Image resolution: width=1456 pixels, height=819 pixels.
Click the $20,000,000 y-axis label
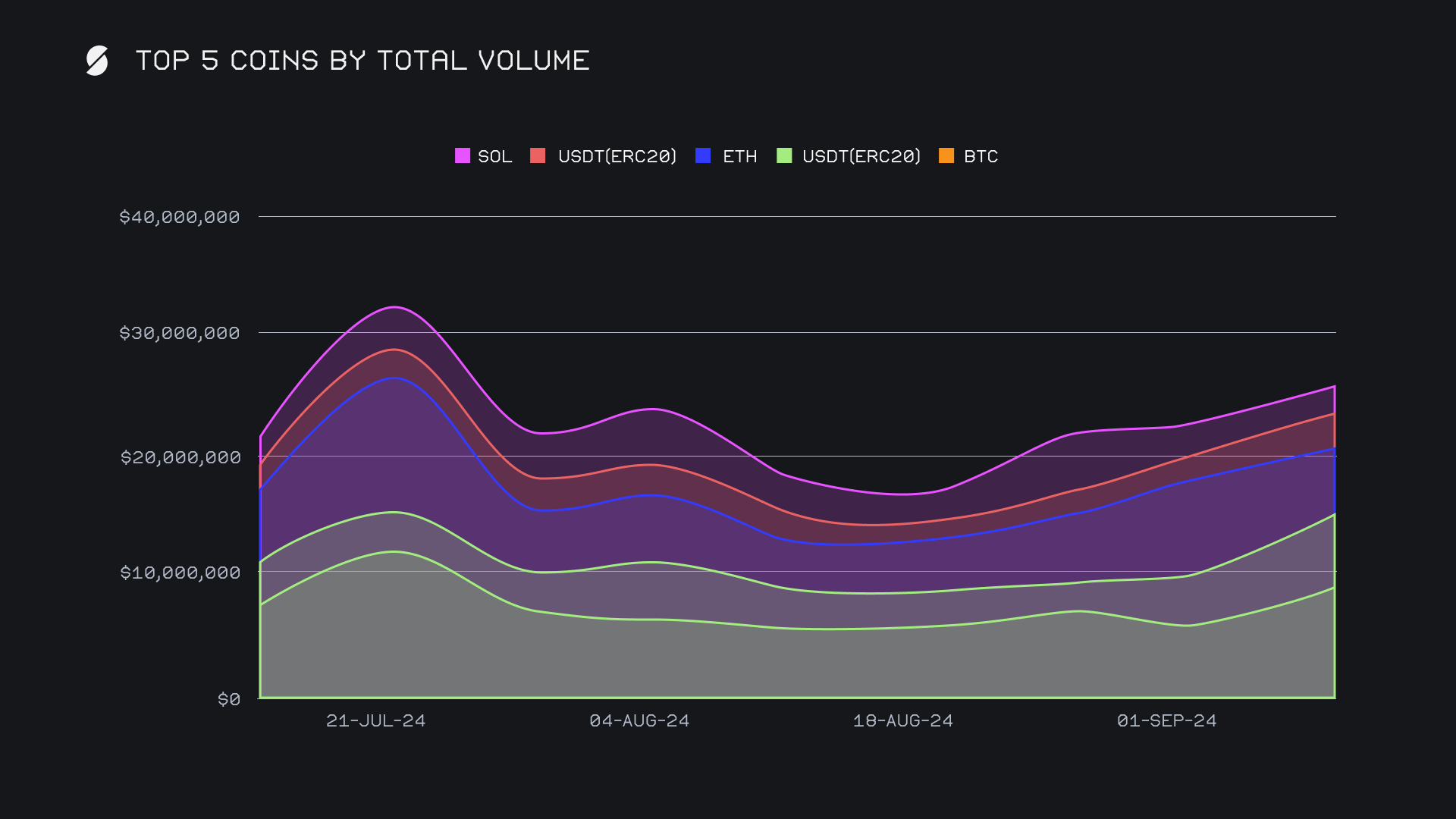pos(180,457)
